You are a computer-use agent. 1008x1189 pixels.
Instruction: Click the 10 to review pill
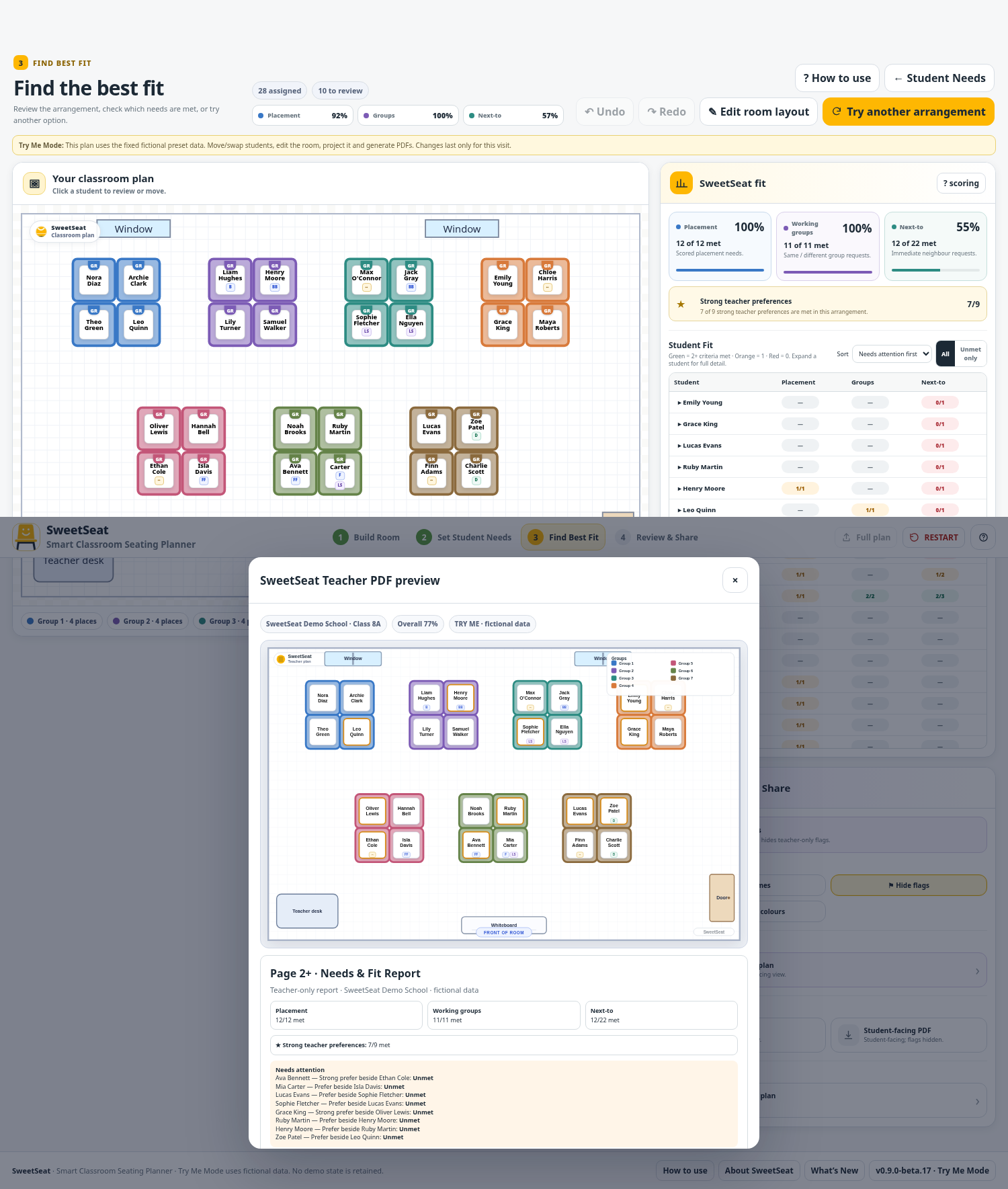click(340, 91)
